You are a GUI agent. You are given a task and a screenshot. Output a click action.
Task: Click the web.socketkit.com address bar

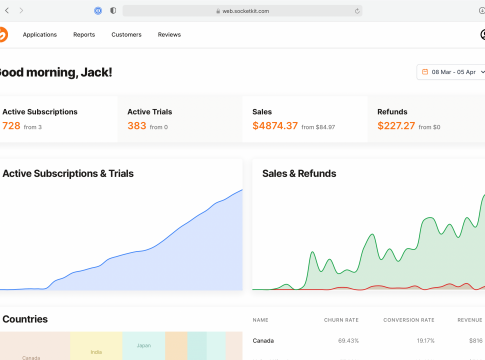click(242, 11)
